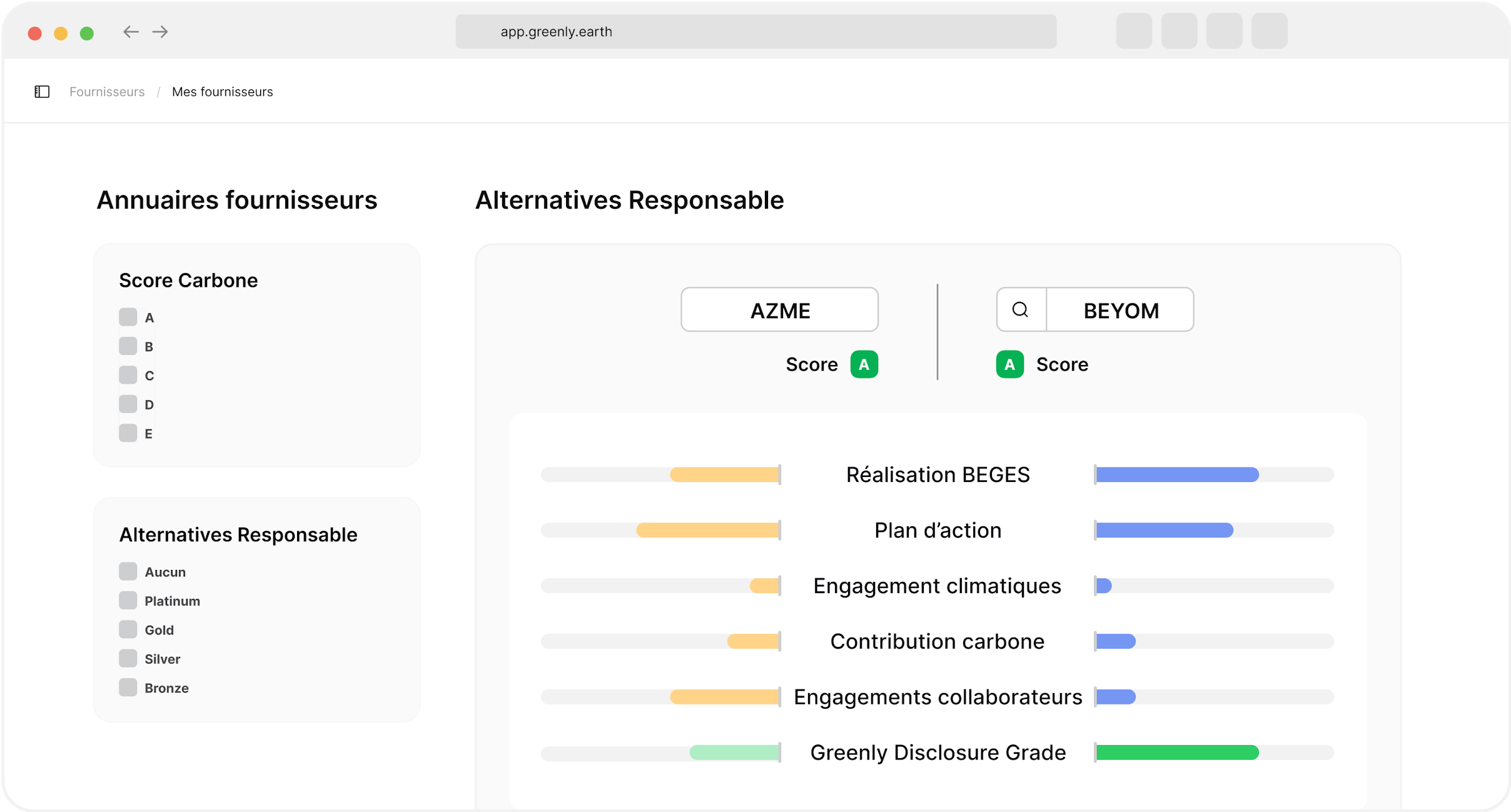Viewport: 1511px width, 812px height.
Task: Check Score Carbone option D
Action: [x=128, y=404]
